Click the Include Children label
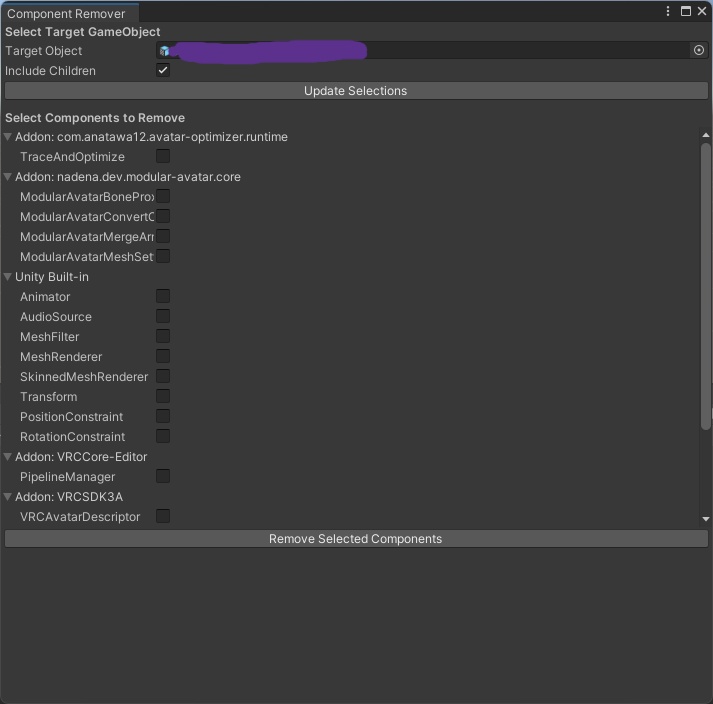 pos(50,71)
